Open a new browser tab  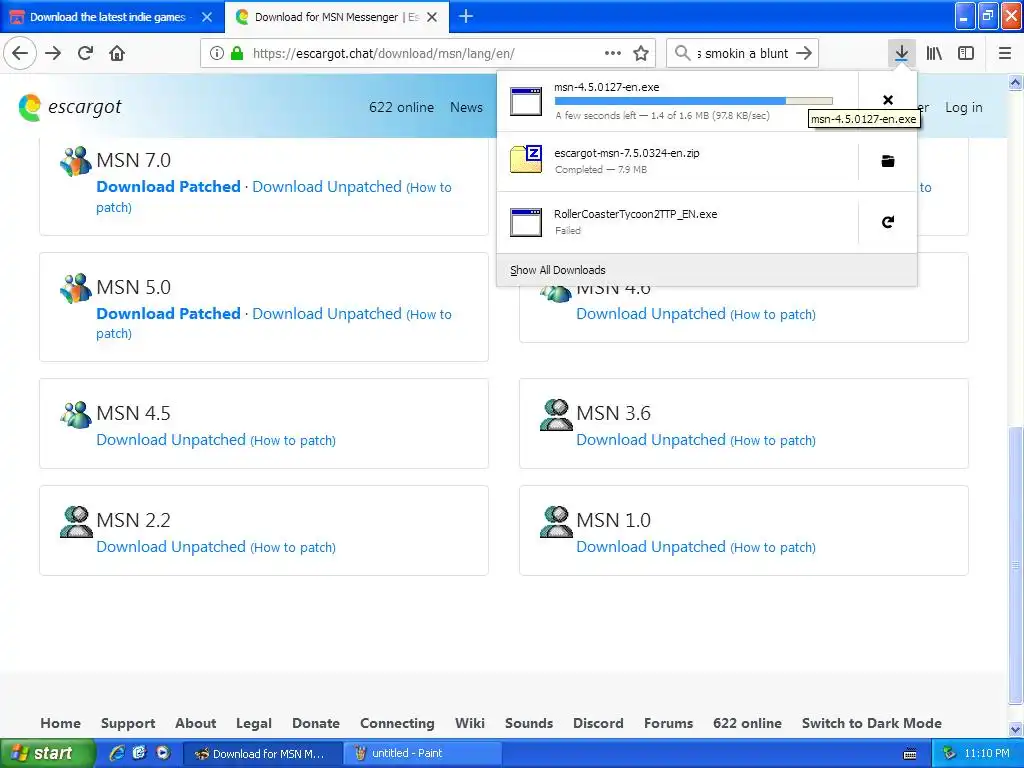466,16
